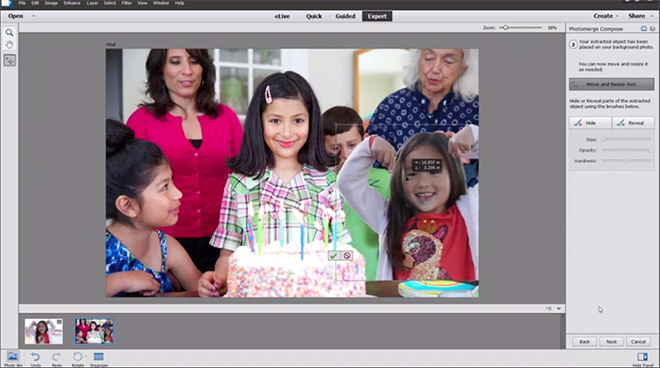
Task: Select the Zoom magnifier tool
Action: pos(9,32)
